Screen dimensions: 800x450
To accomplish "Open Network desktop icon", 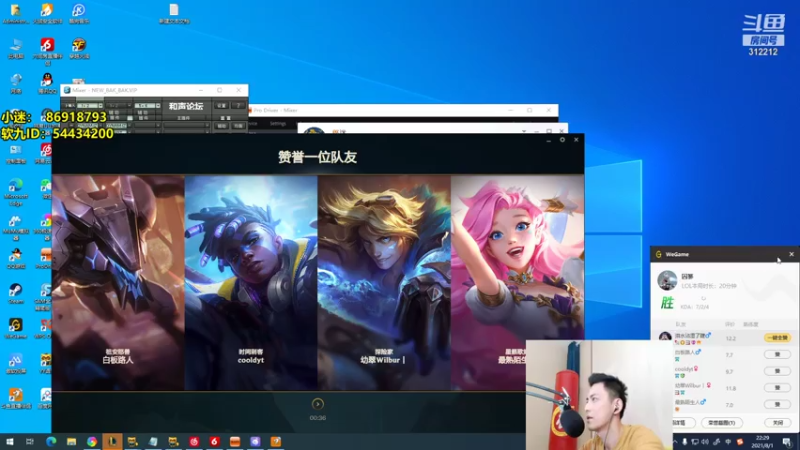I will pyautogui.click(x=15, y=83).
